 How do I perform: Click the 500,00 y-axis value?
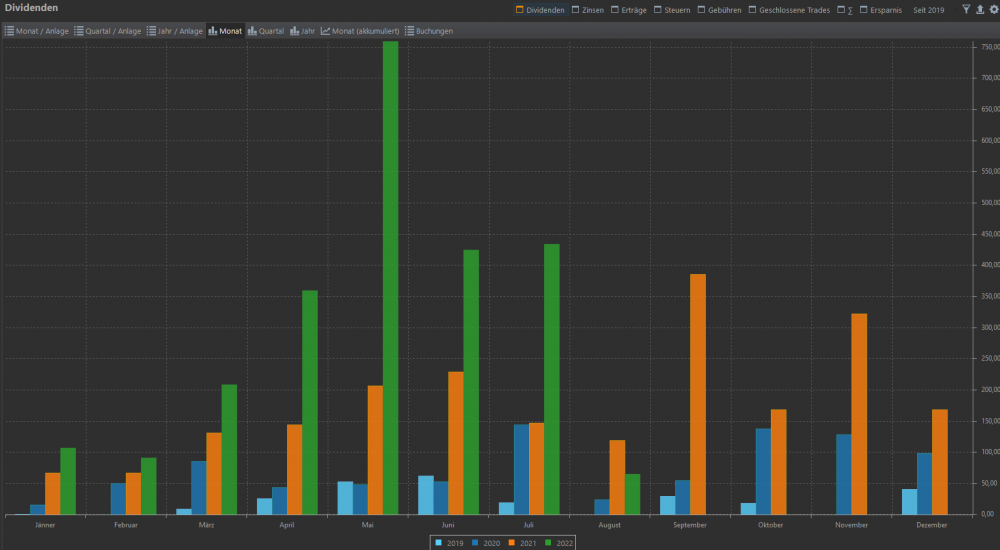(990, 203)
